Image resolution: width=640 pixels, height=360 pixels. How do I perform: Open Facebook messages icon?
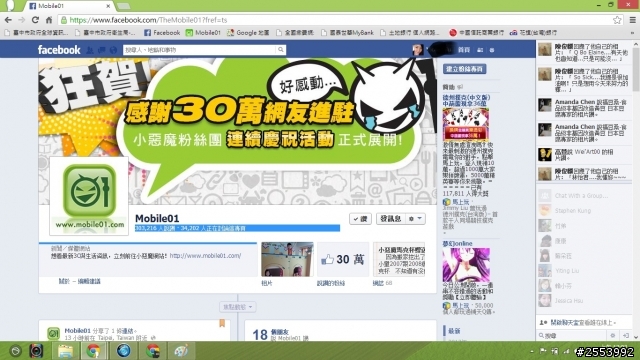pyautogui.click(x=102, y=50)
